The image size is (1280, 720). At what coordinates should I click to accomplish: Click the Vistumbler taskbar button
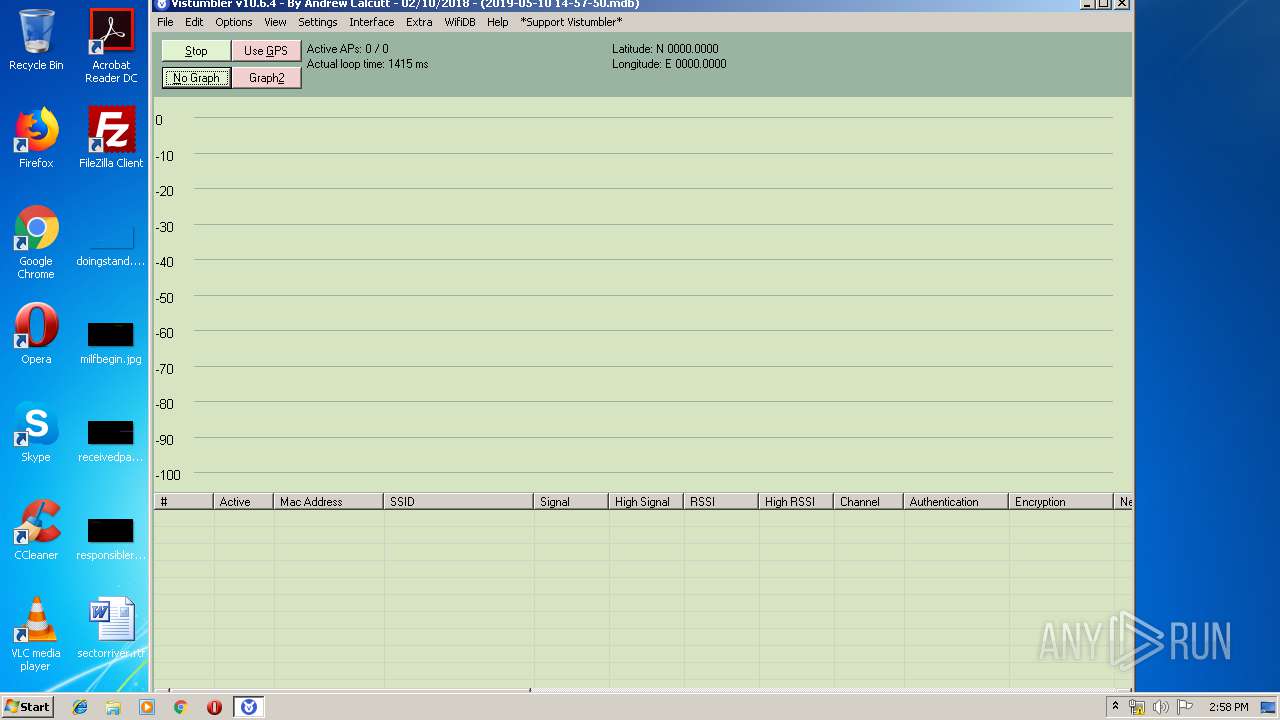coord(249,707)
